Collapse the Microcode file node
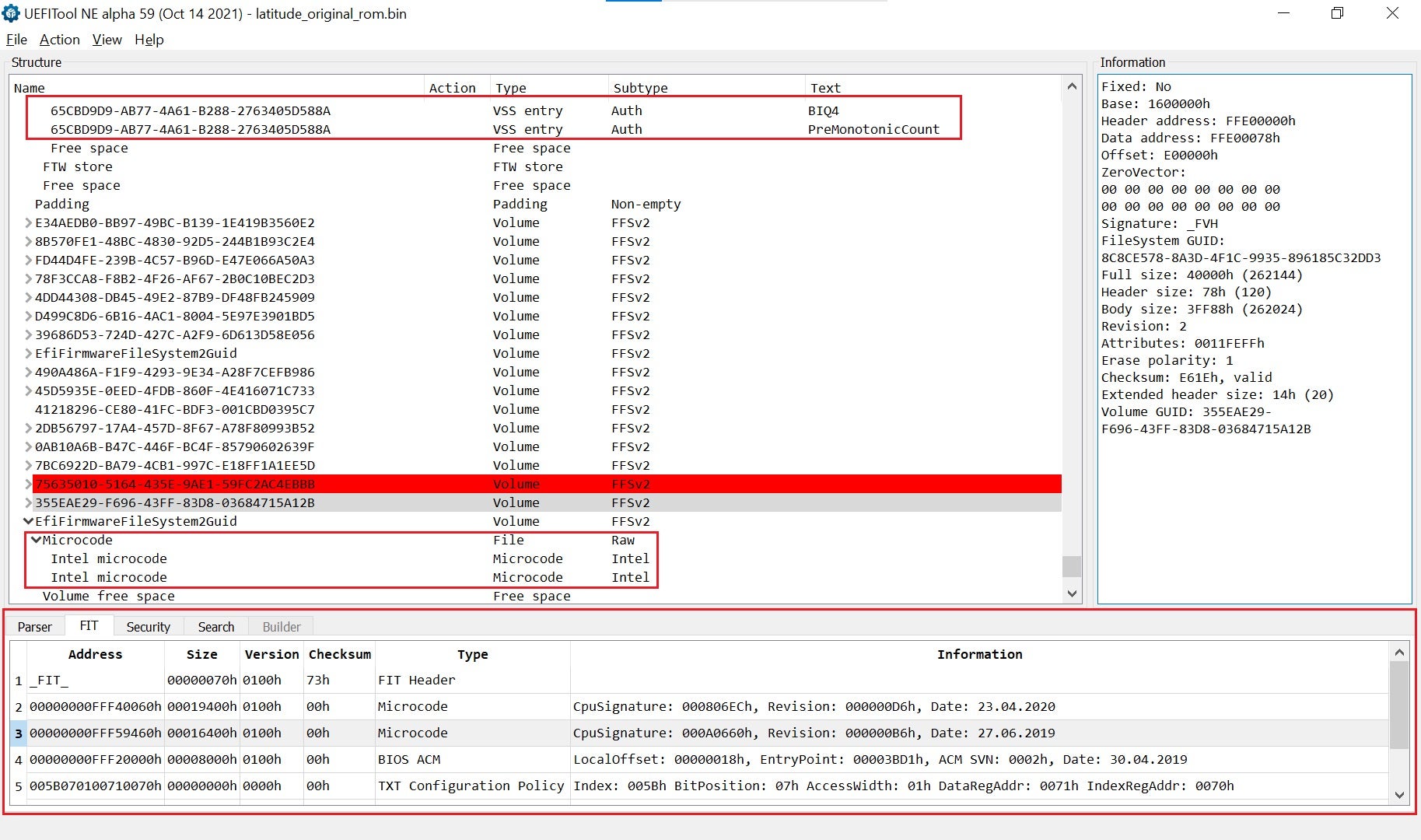 click(36, 540)
